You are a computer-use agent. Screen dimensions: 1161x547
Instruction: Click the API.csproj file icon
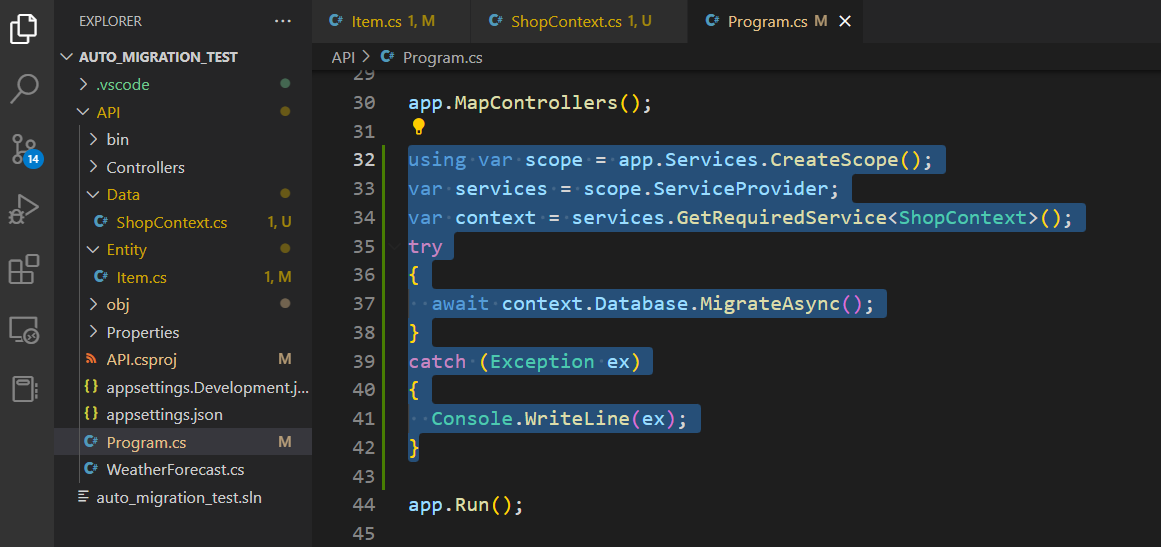click(x=91, y=359)
